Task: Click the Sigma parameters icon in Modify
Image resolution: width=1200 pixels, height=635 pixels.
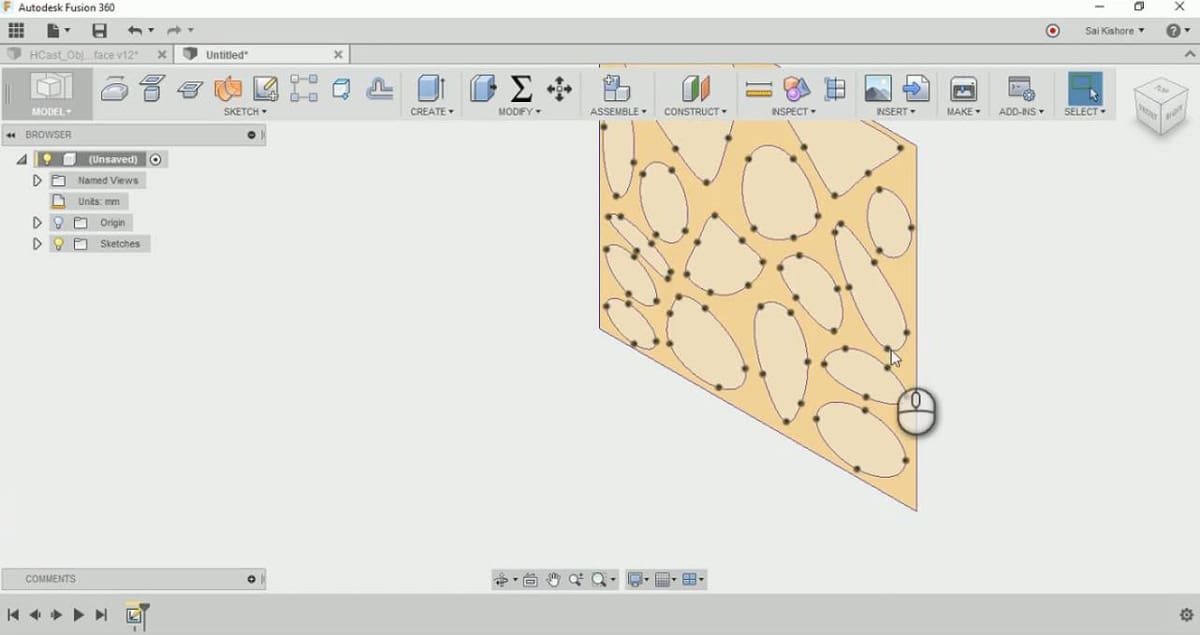Action: (521, 89)
